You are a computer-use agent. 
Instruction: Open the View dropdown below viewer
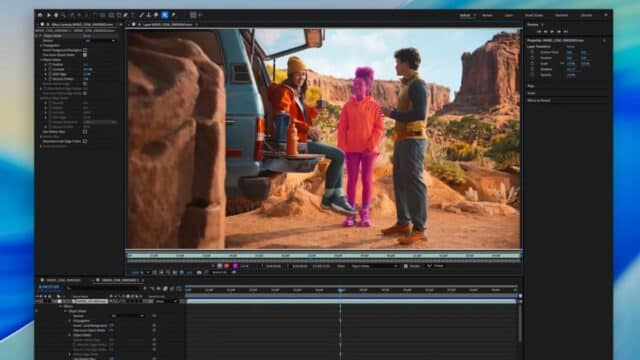(374, 266)
